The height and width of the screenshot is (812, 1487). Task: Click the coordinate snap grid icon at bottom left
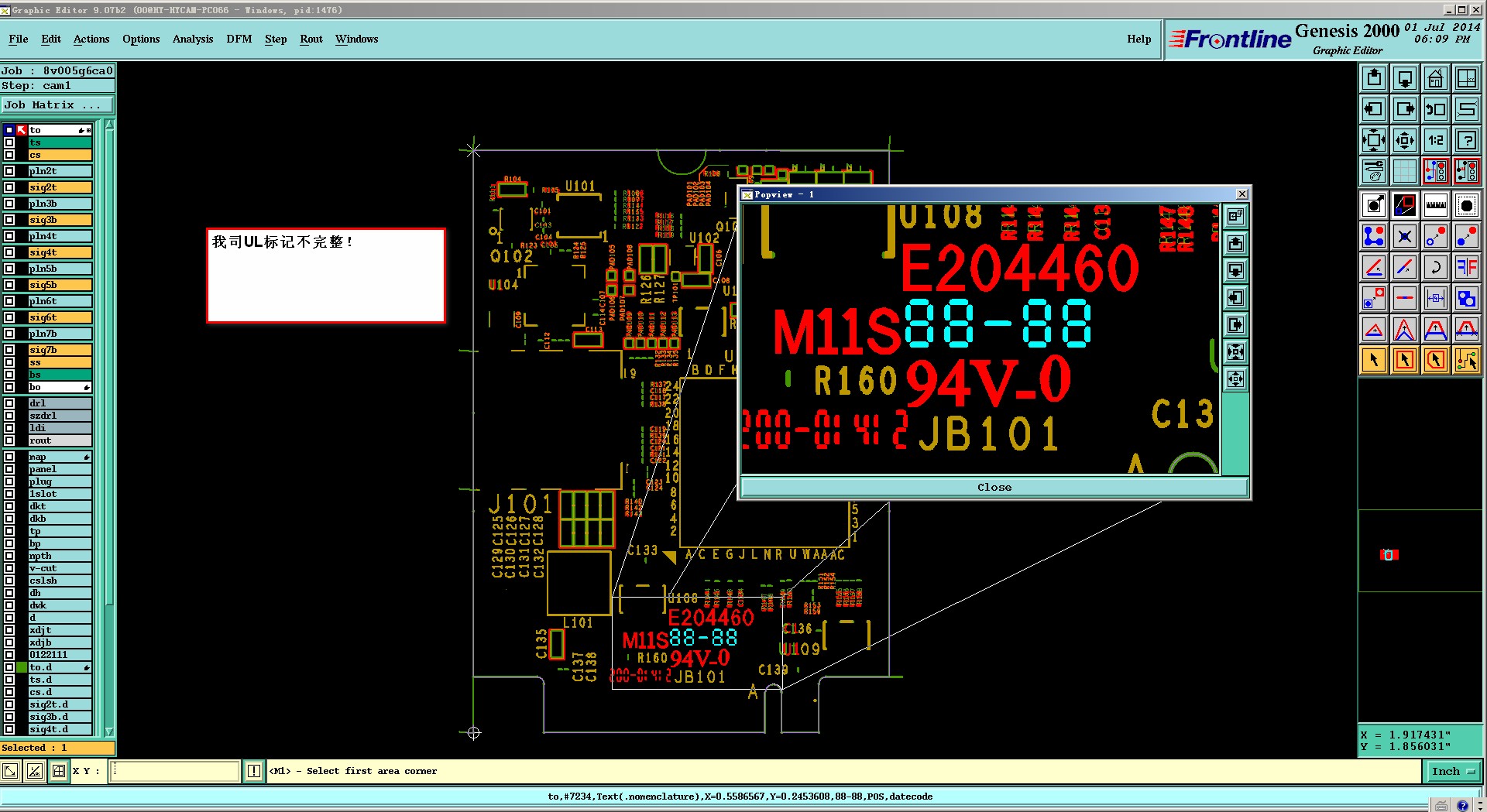59,771
